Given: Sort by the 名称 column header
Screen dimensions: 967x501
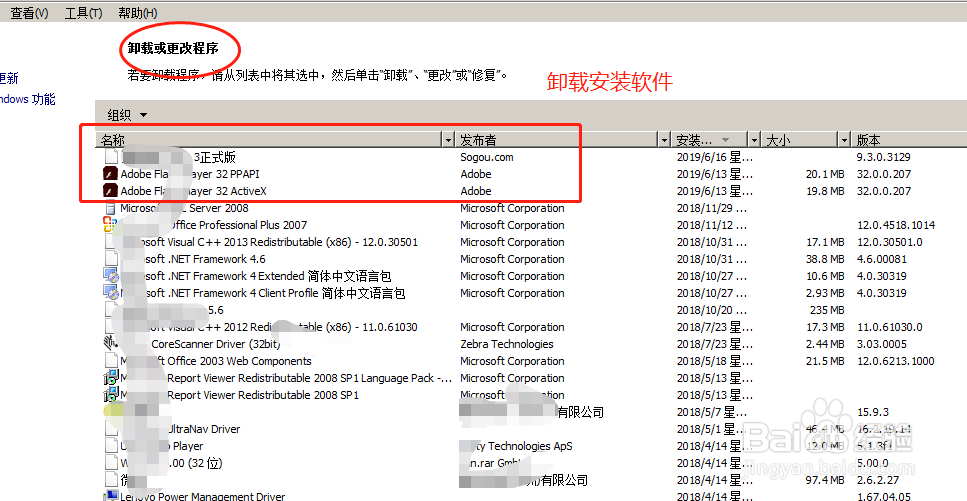Looking at the screenshot, I should click(270, 140).
